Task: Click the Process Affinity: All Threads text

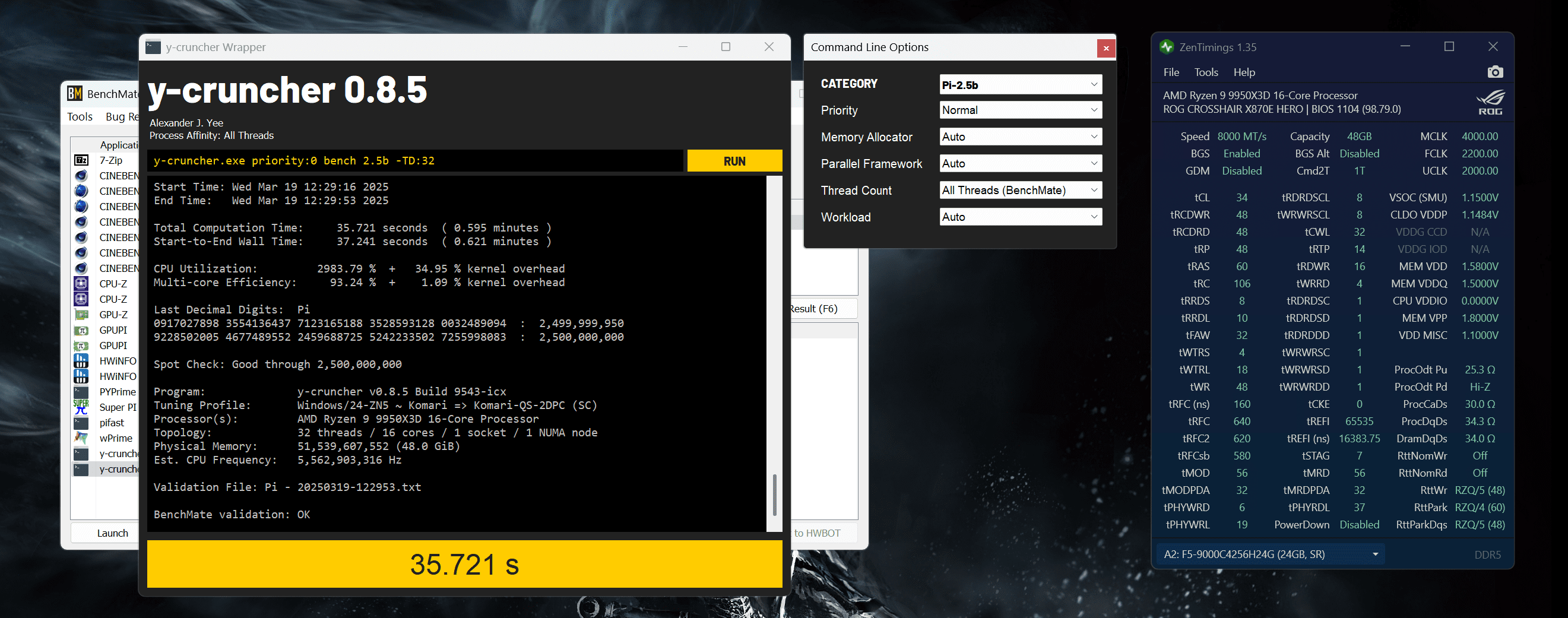Action: pyautogui.click(x=212, y=135)
